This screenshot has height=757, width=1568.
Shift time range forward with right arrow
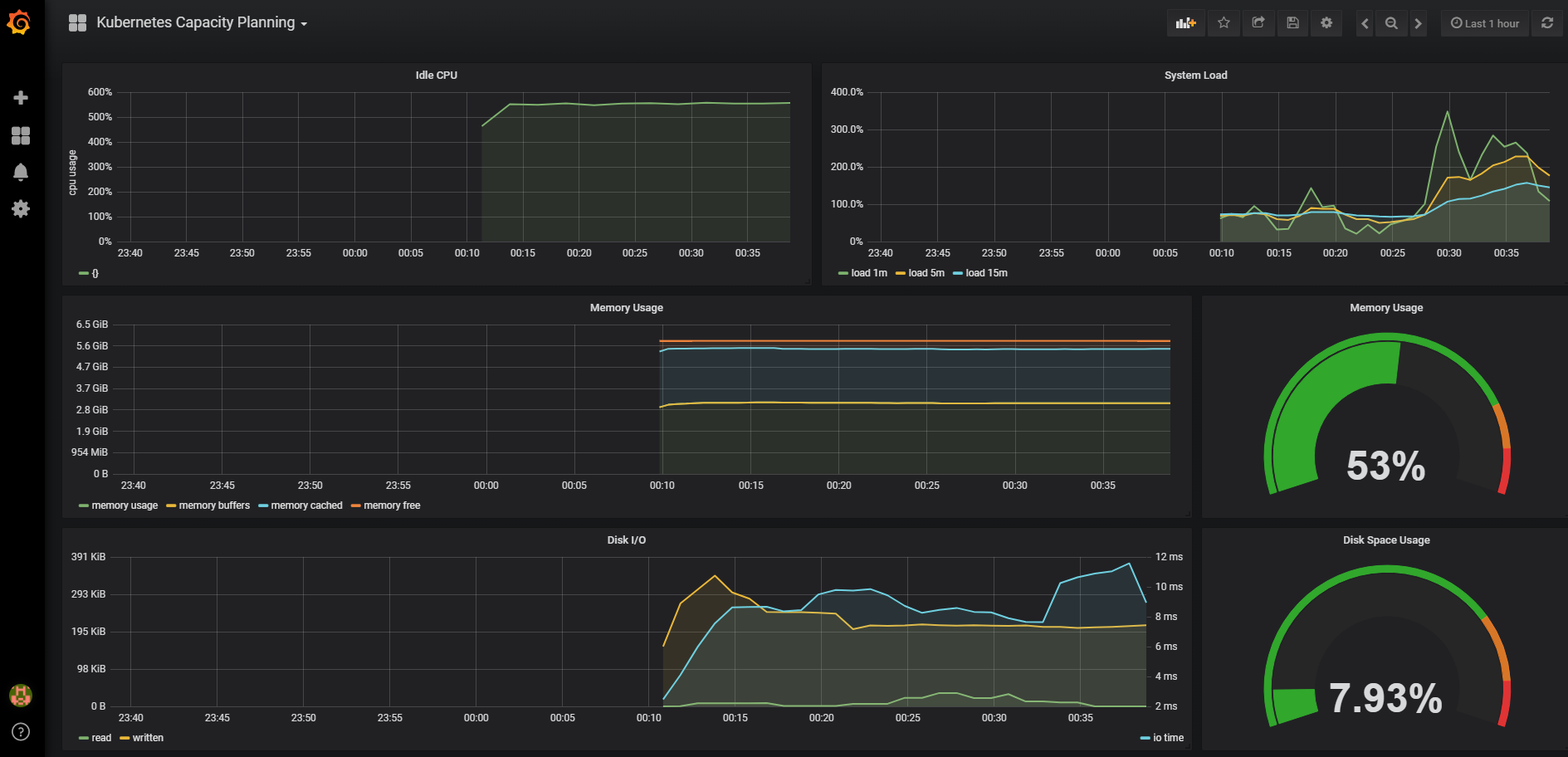[x=1418, y=23]
